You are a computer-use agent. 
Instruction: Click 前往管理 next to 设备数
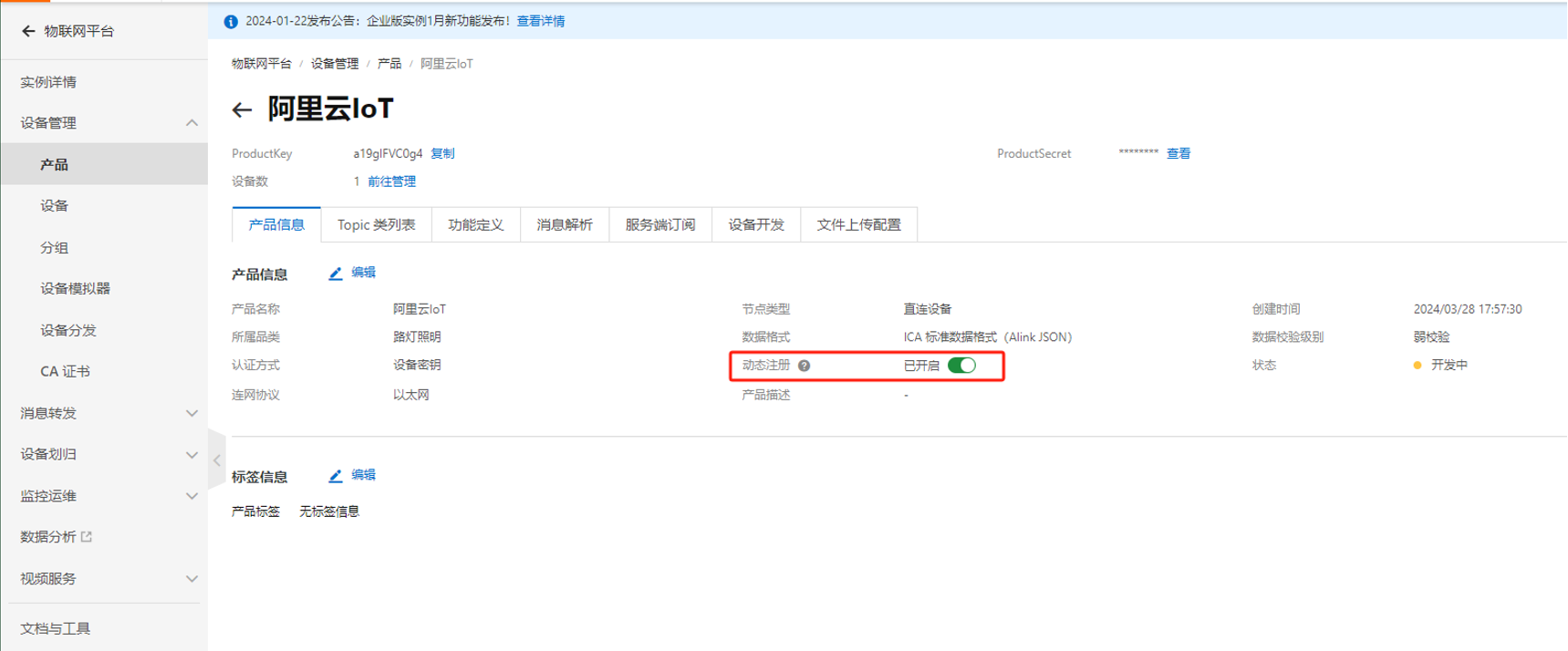391,182
